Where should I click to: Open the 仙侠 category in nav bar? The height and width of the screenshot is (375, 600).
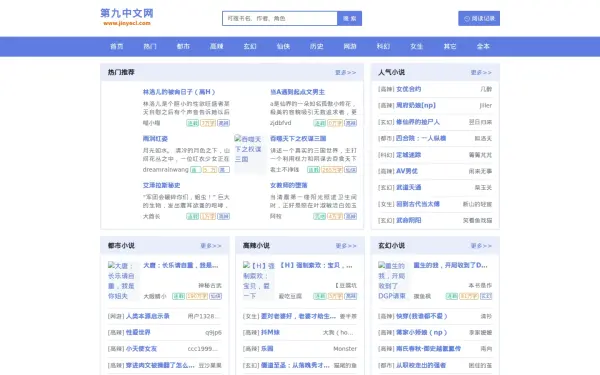(x=283, y=46)
